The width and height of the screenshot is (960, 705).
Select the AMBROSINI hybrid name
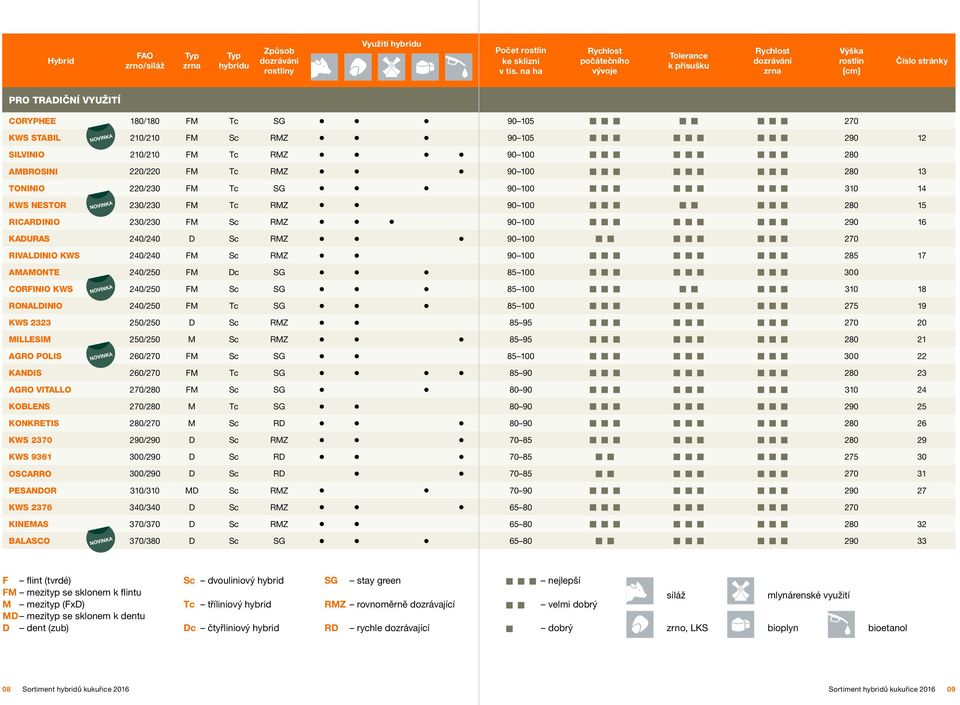point(33,171)
